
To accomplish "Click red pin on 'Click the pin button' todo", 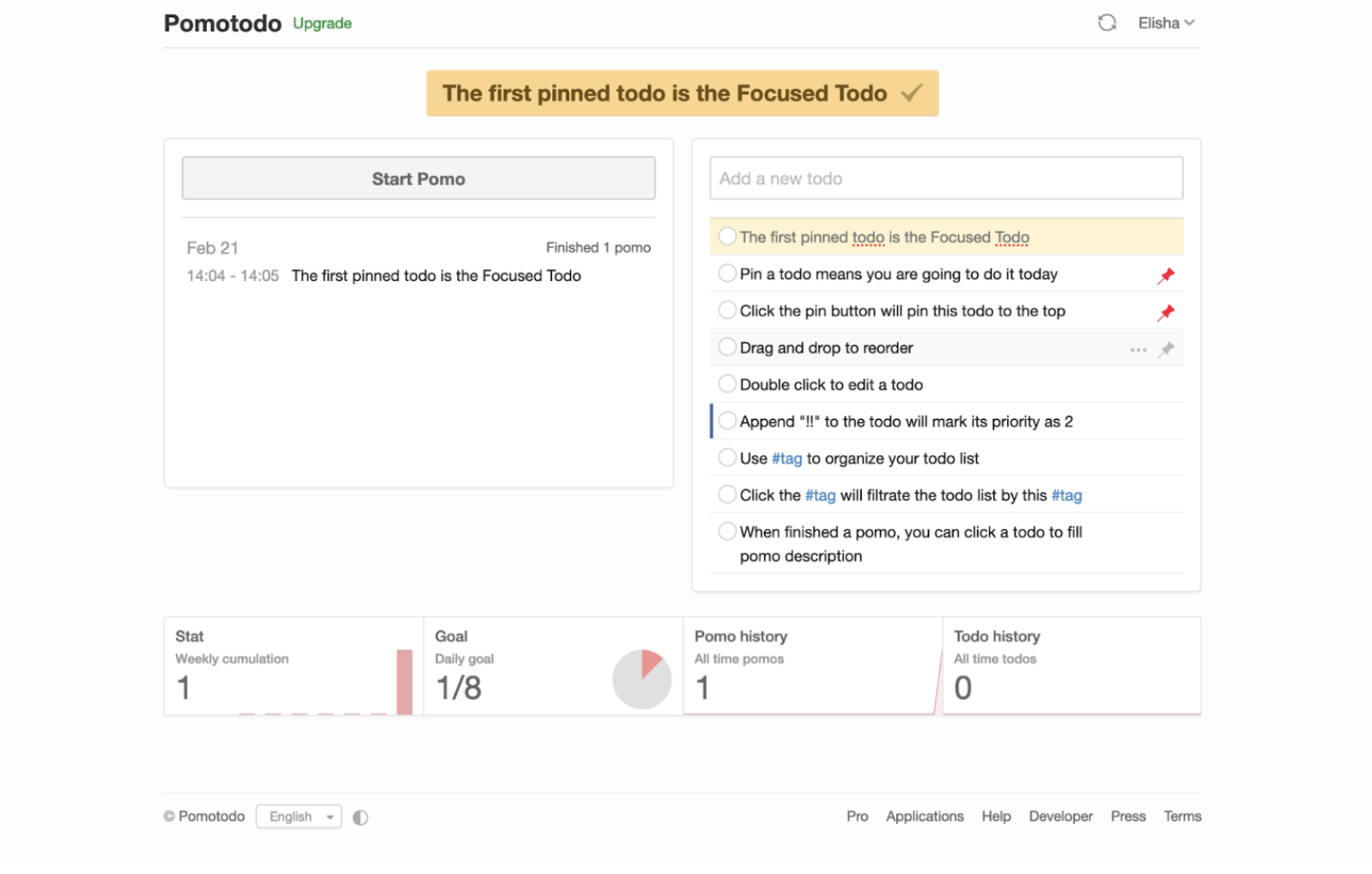I will click(1165, 313).
